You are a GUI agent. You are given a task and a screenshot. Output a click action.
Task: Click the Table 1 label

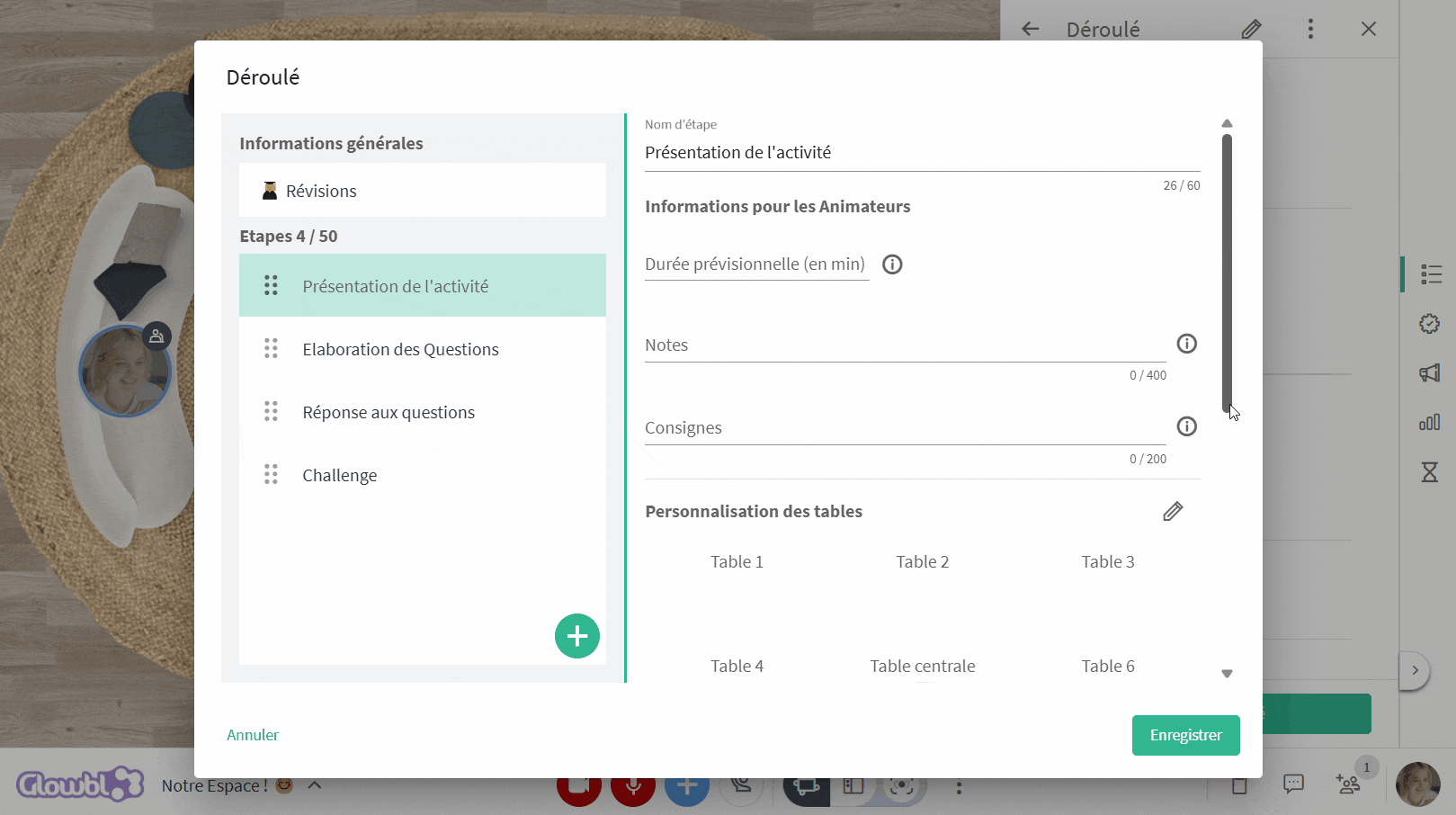[737, 562]
